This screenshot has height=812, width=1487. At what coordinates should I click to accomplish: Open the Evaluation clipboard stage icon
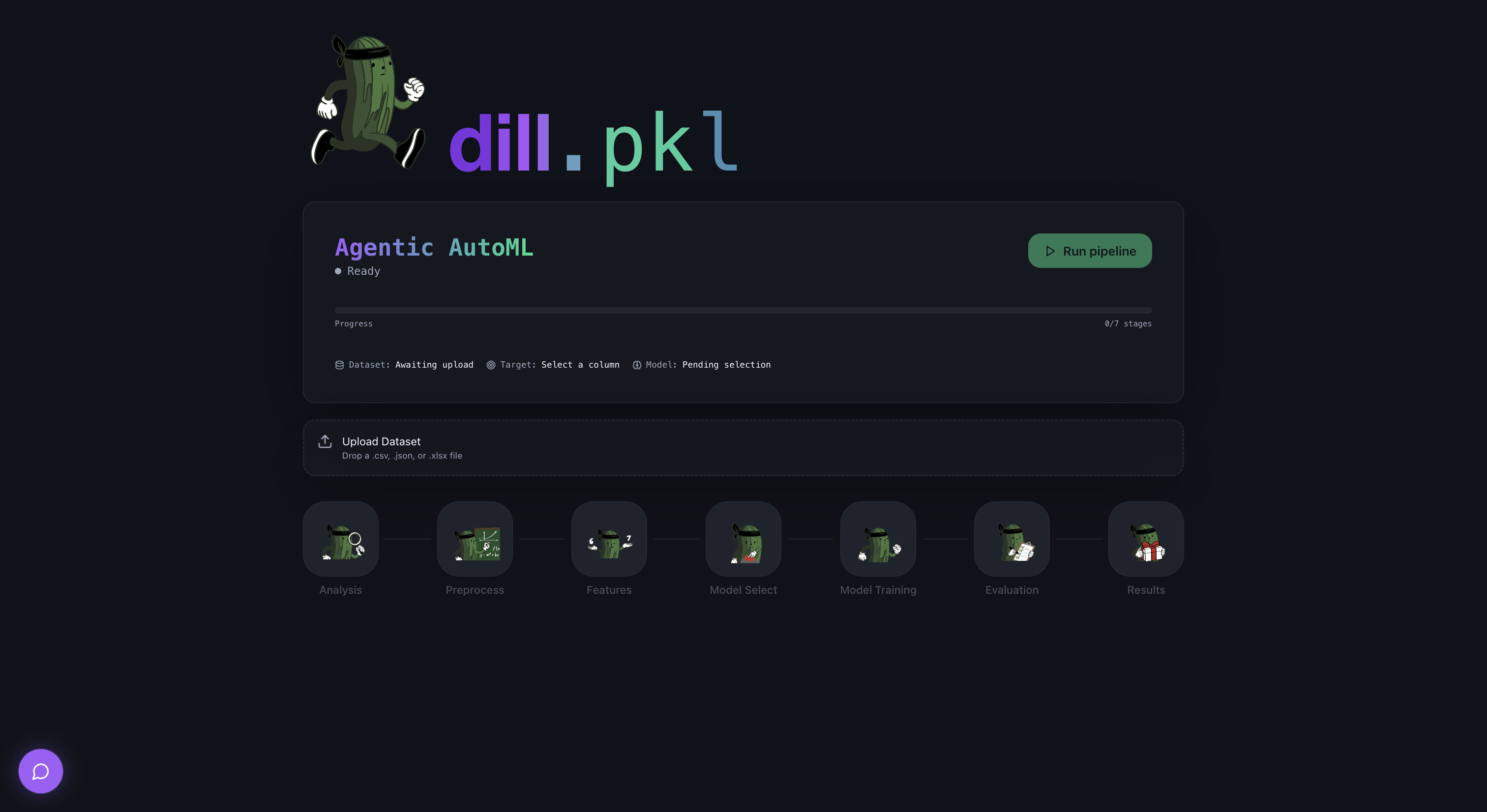1011,539
